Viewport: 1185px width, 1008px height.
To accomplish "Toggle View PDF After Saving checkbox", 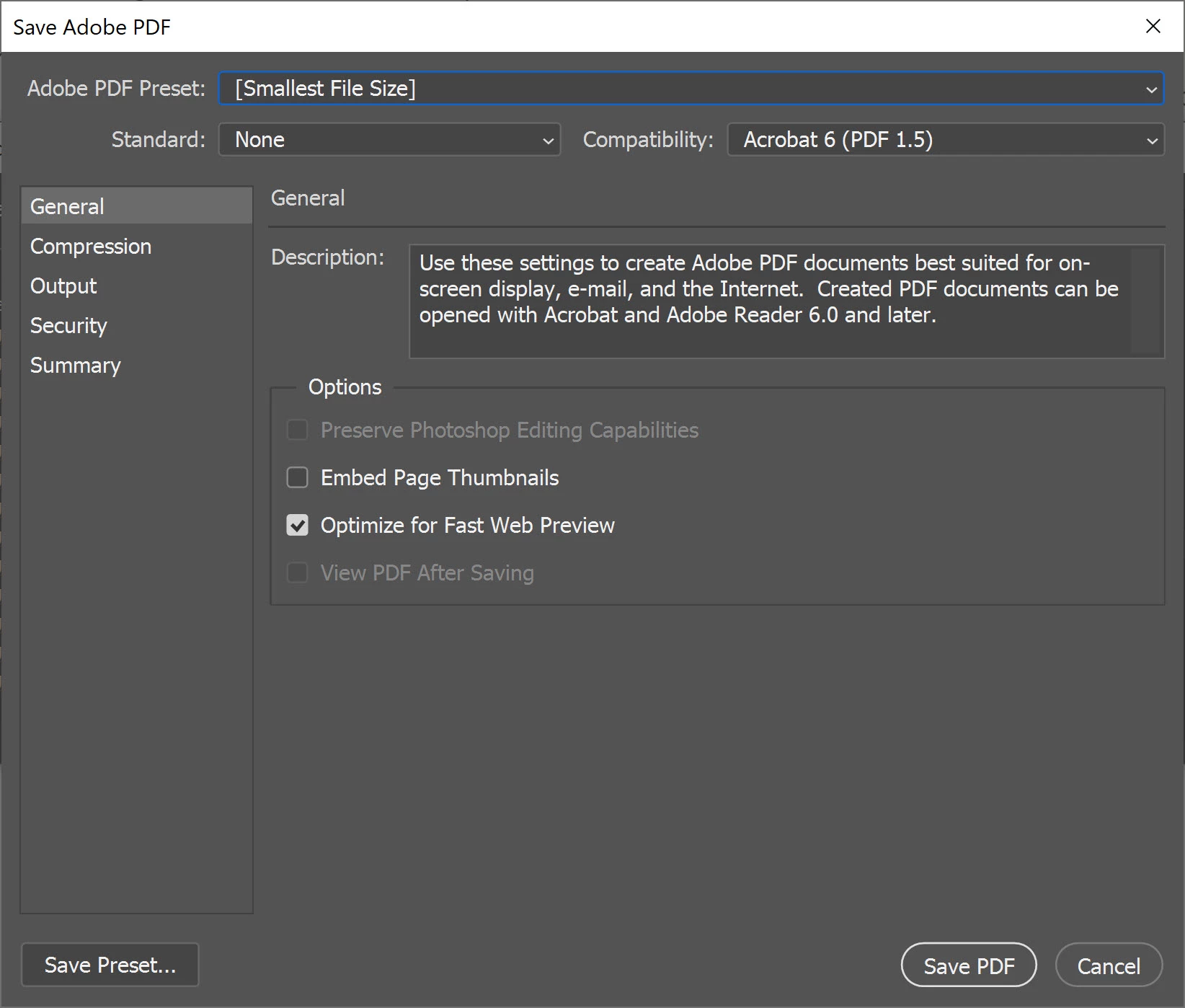I will click(x=297, y=572).
